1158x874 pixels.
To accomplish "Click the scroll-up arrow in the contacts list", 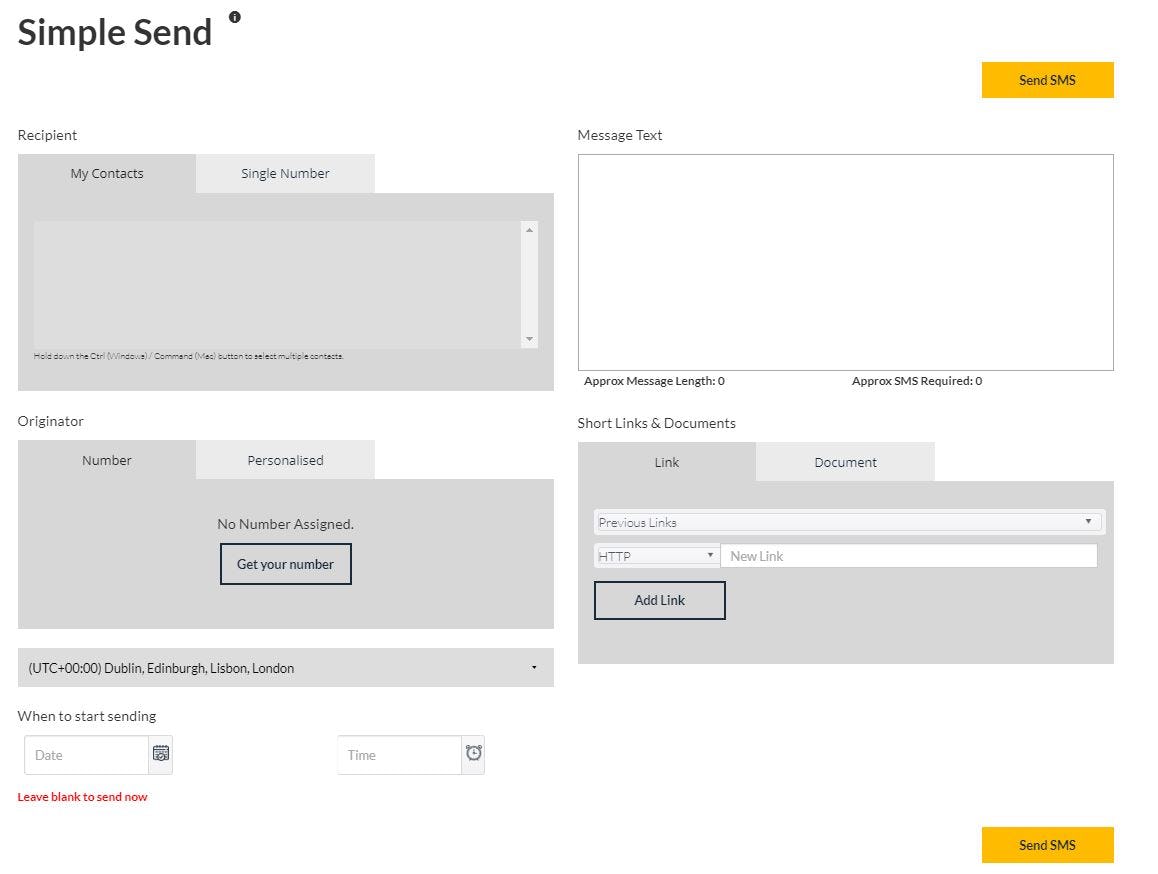I will click(x=528, y=227).
